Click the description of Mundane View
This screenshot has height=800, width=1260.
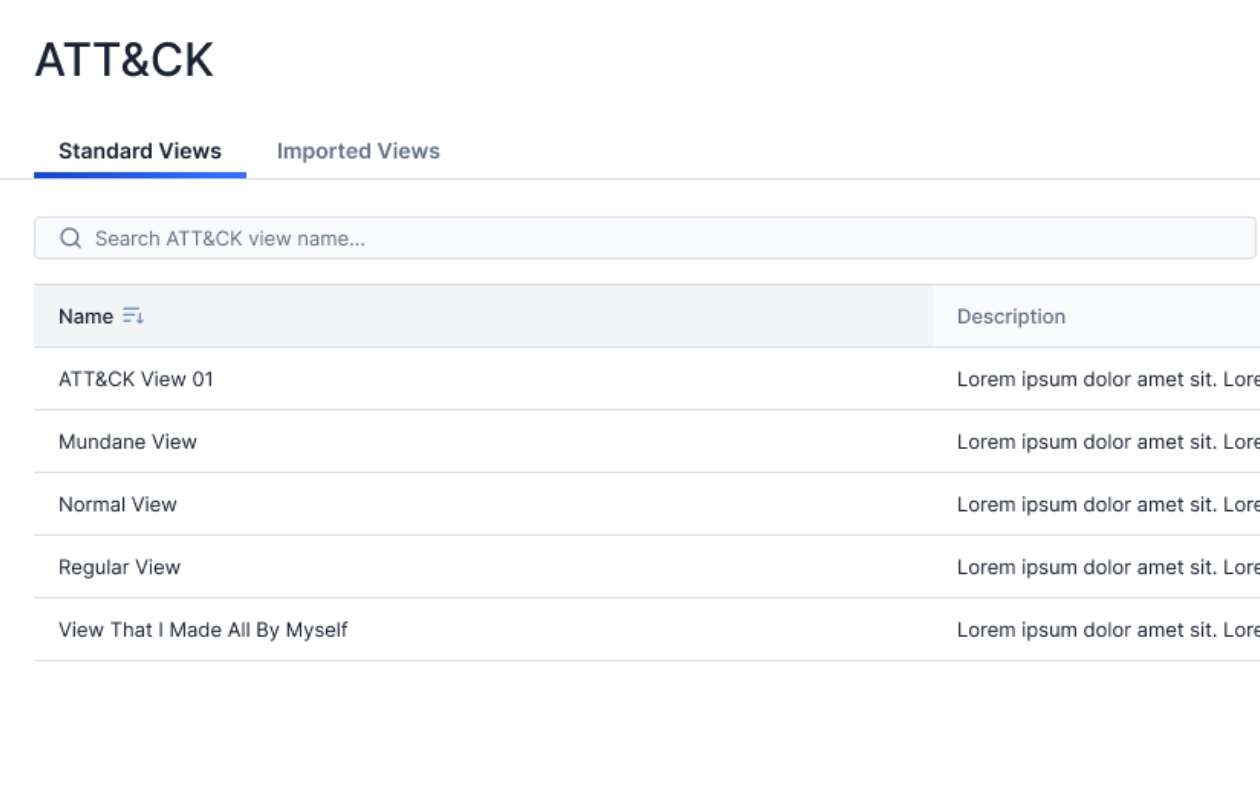(x=1108, y=442)
